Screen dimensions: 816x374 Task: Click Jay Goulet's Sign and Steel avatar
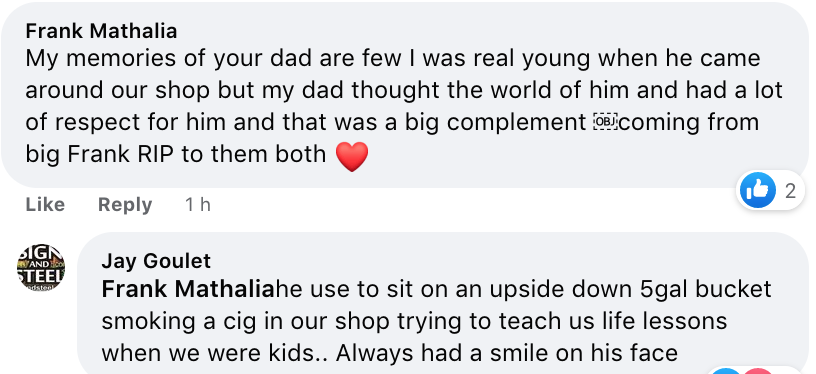coord(41,267)
